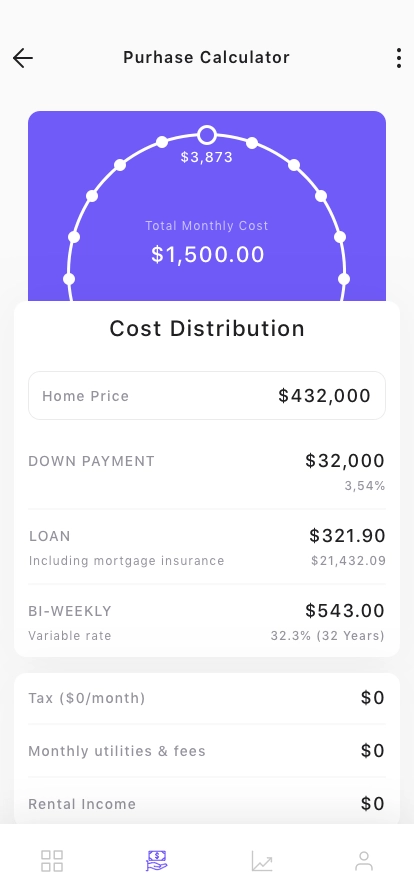Select the money-in-hand calculator tab icon

click(156, 861)
